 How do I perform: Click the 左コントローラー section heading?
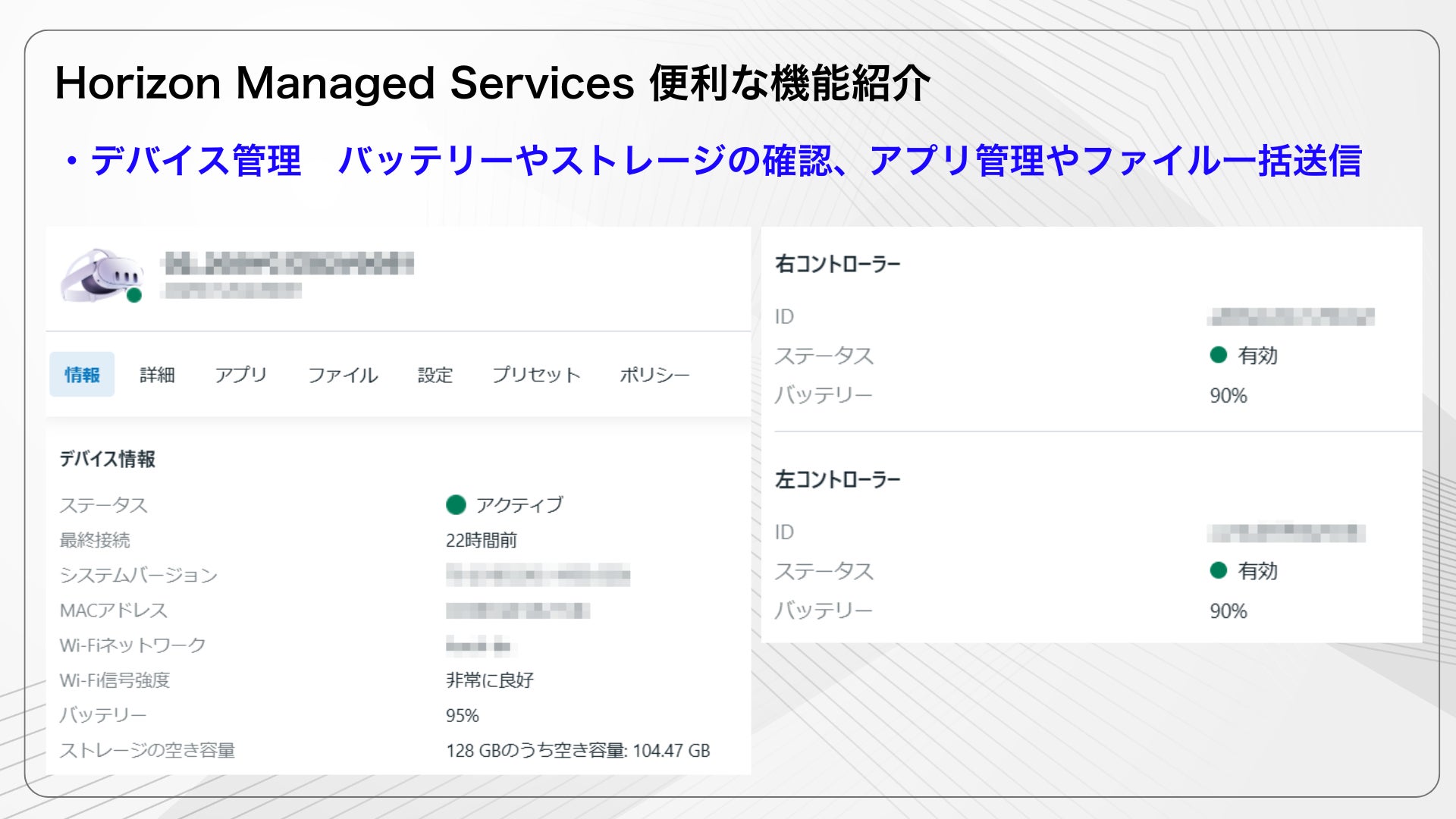[837, 479]
